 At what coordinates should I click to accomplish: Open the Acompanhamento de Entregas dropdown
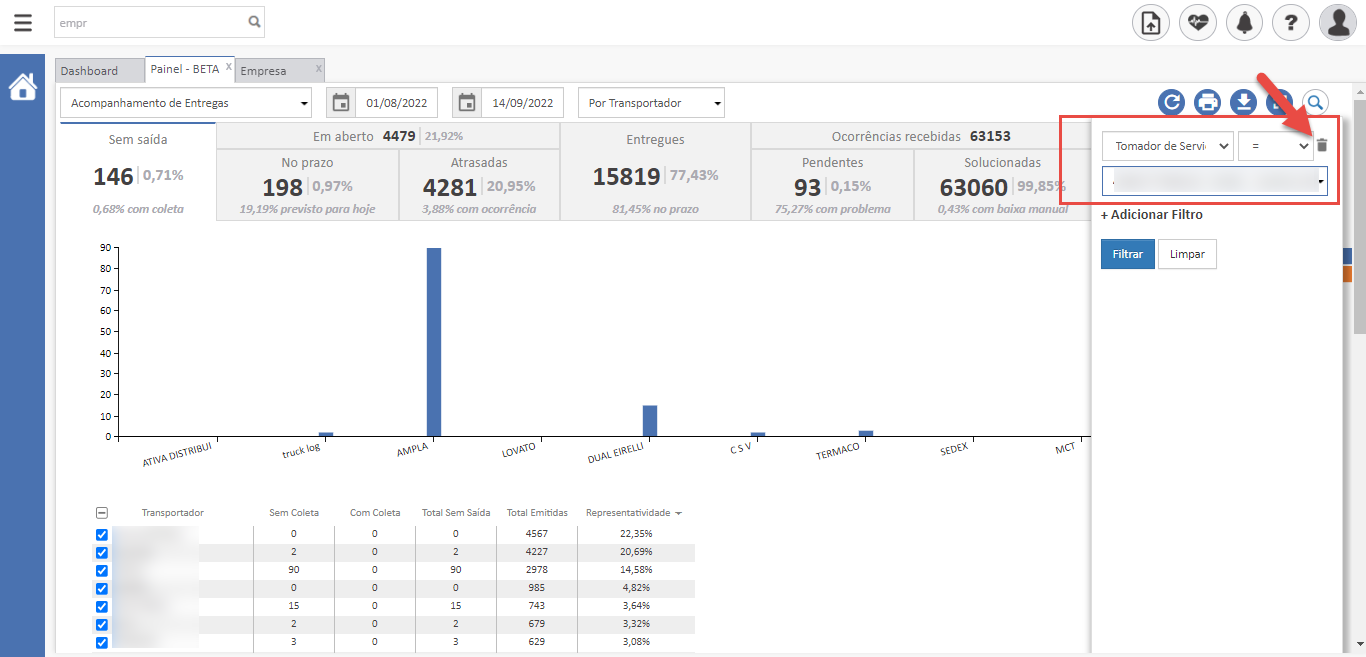(186, 103)
